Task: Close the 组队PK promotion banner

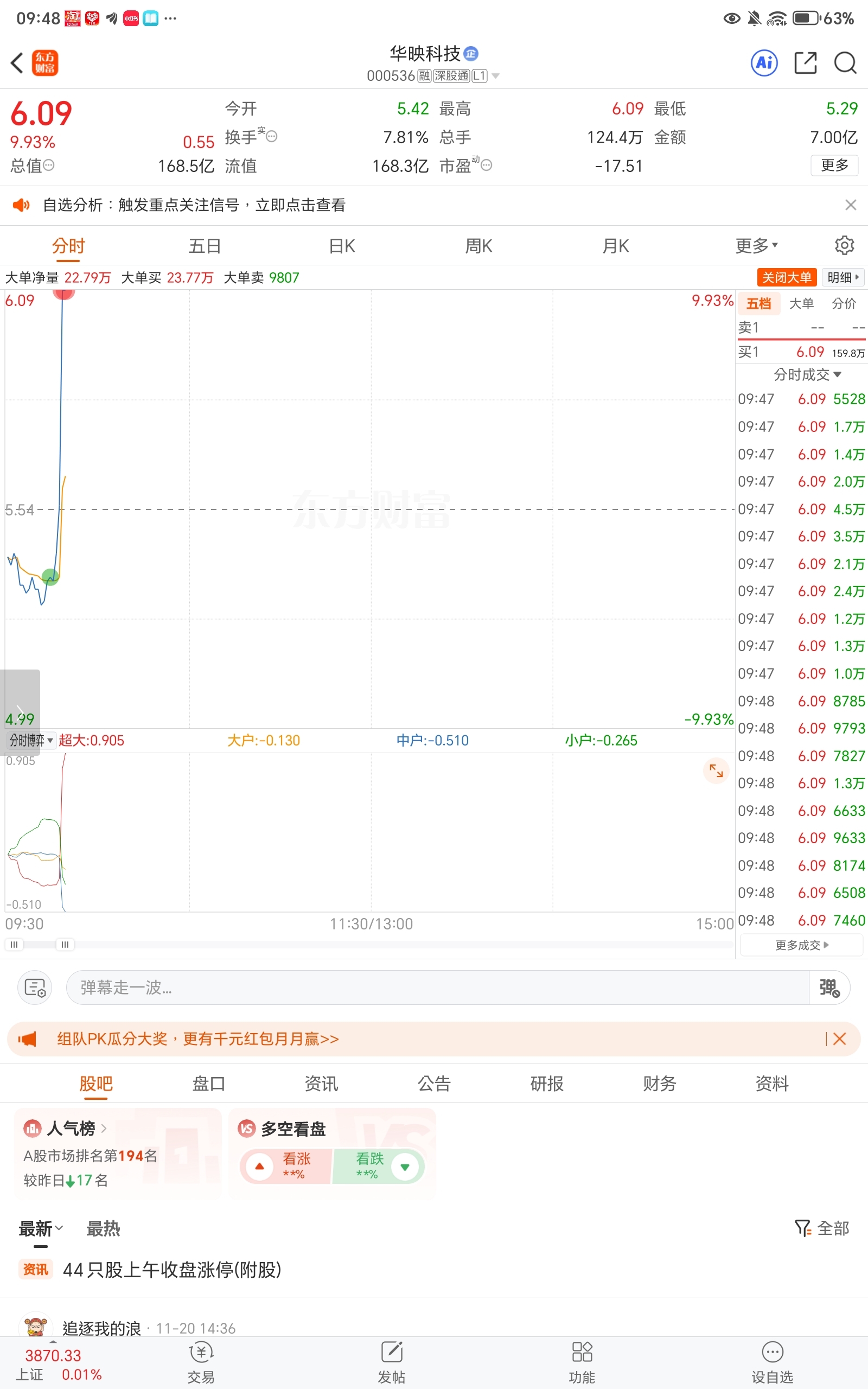Action: click(839, 1038)
